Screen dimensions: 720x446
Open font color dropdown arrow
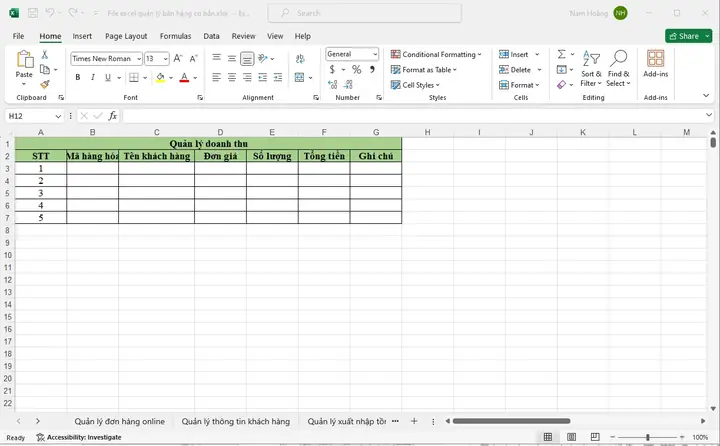coord(195,78)
